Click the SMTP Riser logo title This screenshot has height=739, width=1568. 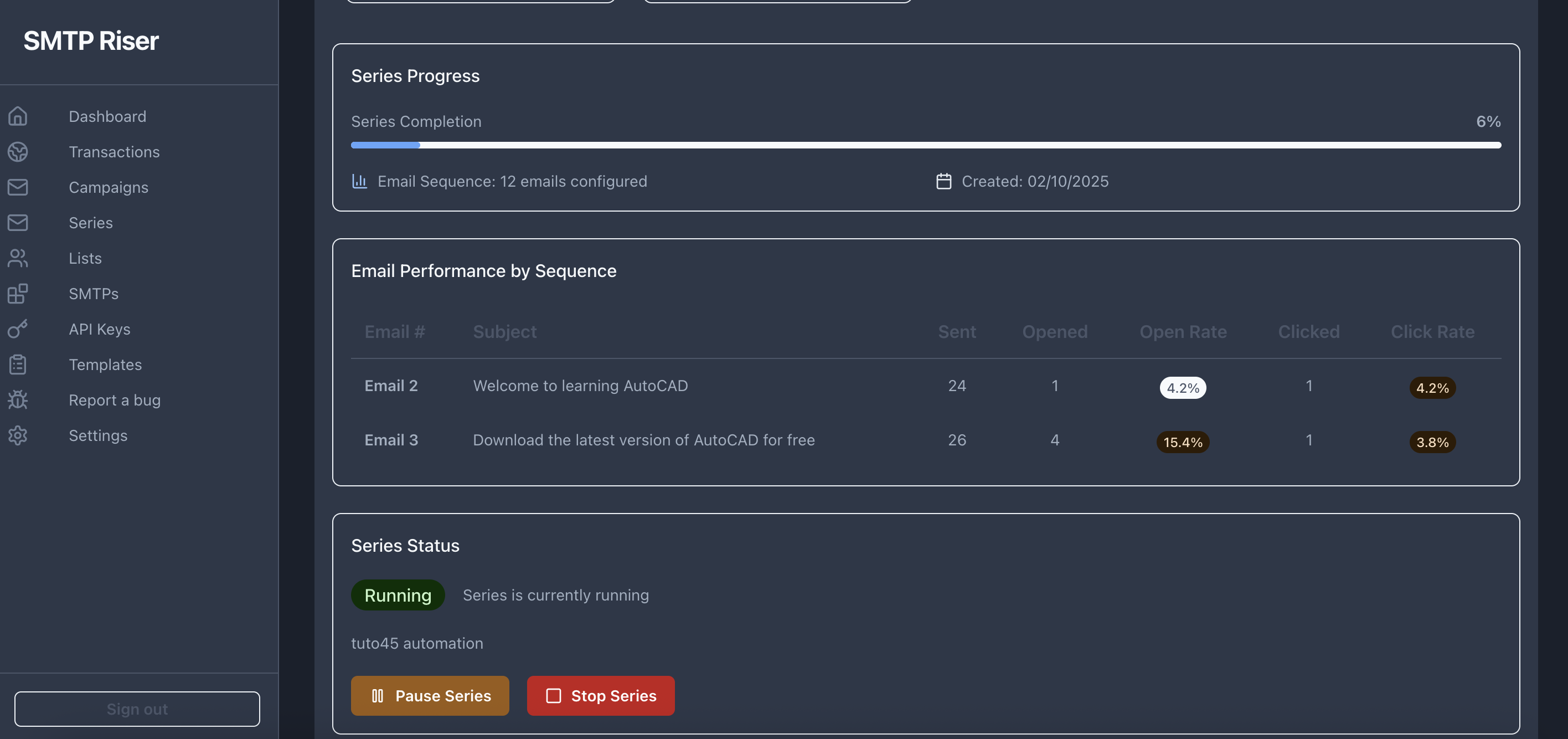(x=91, y=41)
